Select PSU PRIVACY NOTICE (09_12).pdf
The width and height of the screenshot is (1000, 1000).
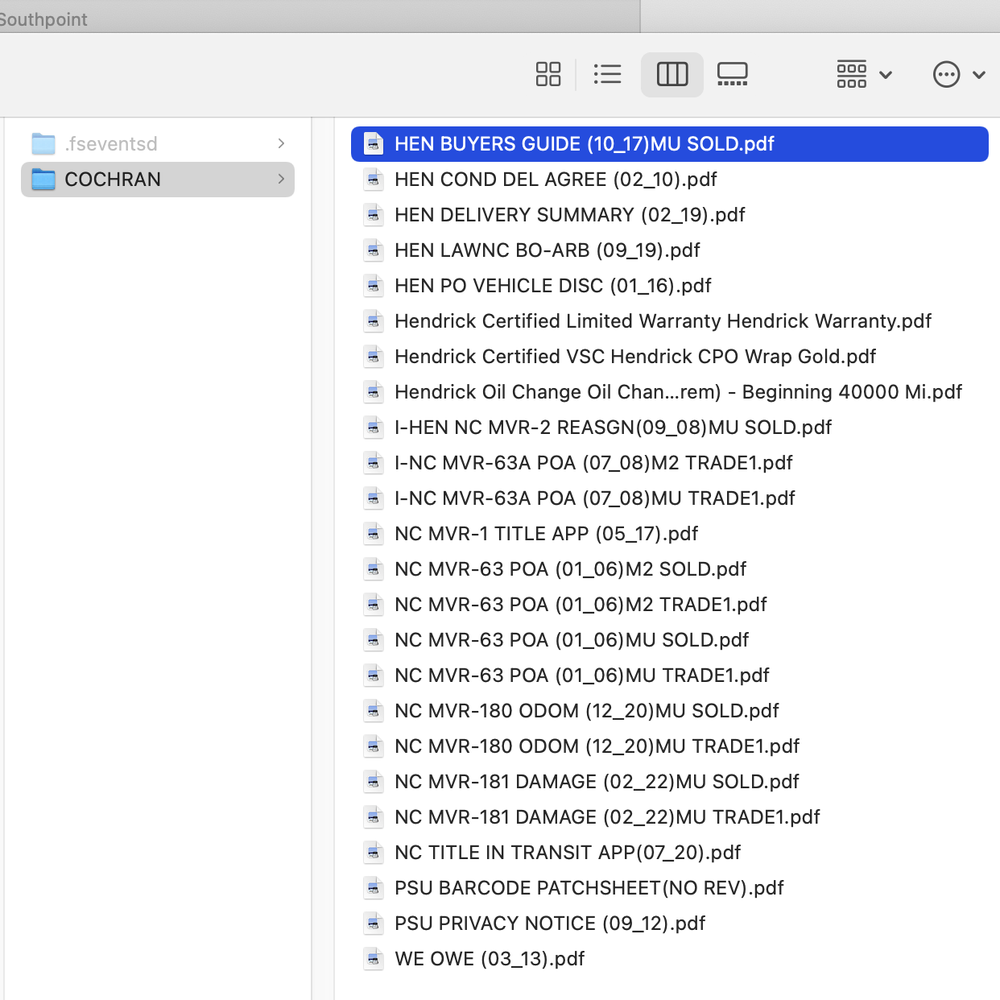(x=670, y=923)
